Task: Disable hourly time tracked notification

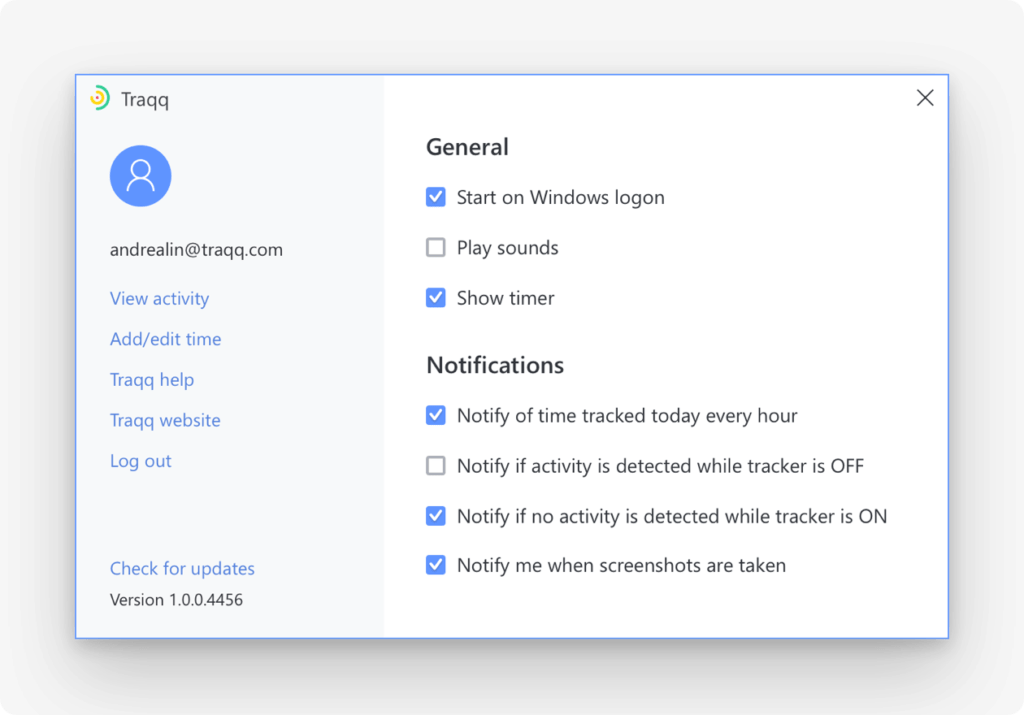Action: click(x=436, y=415)
